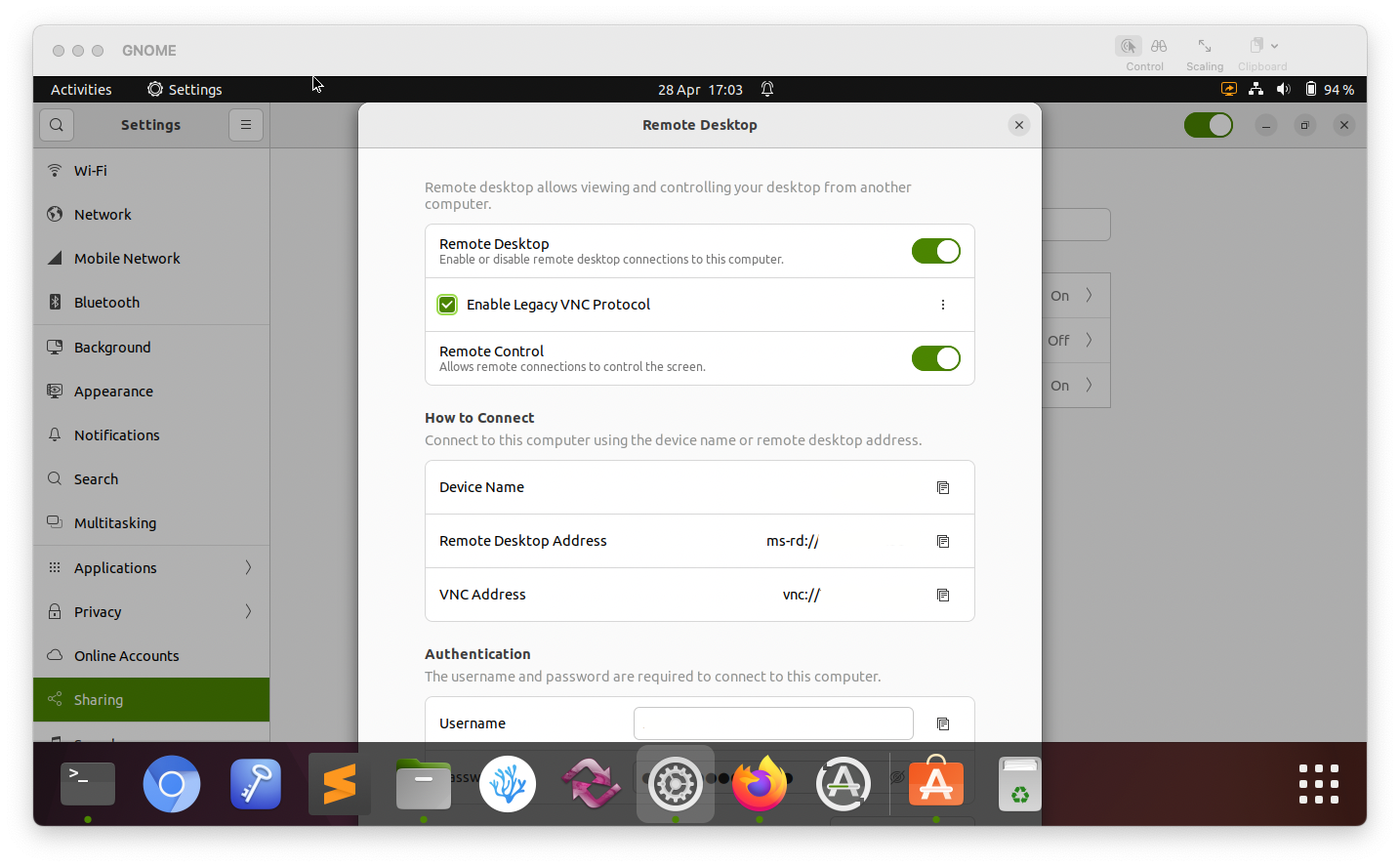
Task: Open the Online Accounts settings page
Action: click(x=127, y=655)
